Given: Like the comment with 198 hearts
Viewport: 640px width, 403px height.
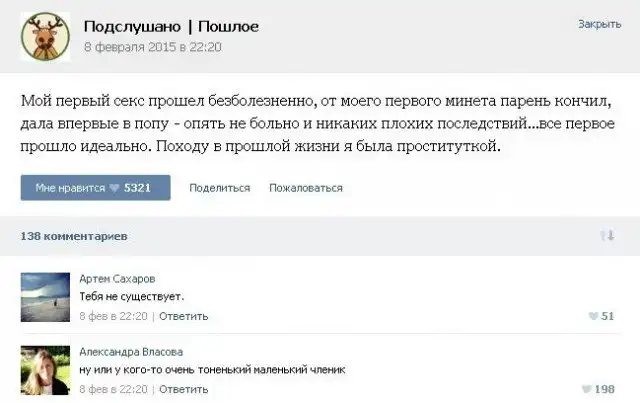Looking at the screenshot, I should click(598, 389).
